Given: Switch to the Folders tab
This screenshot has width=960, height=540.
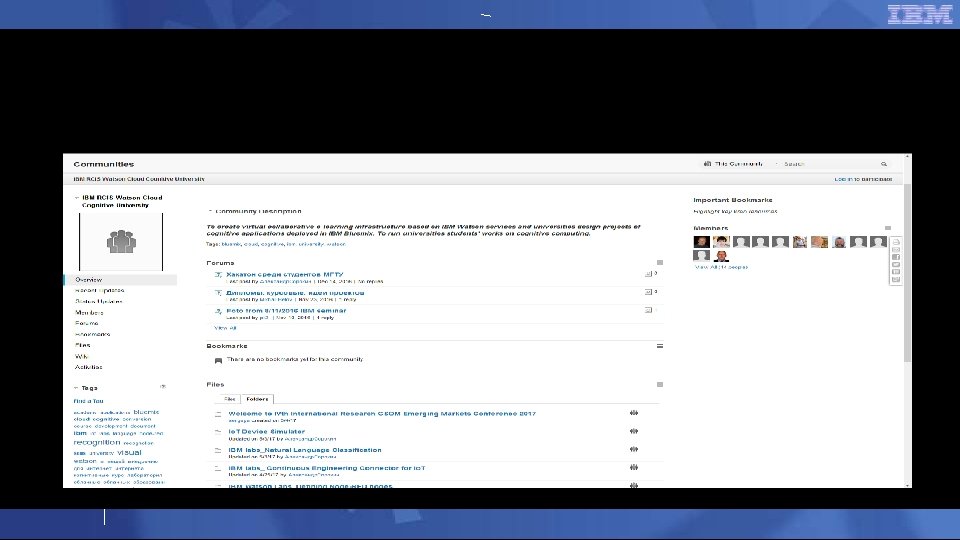Looking at the screenshot, I should (257, 399).
